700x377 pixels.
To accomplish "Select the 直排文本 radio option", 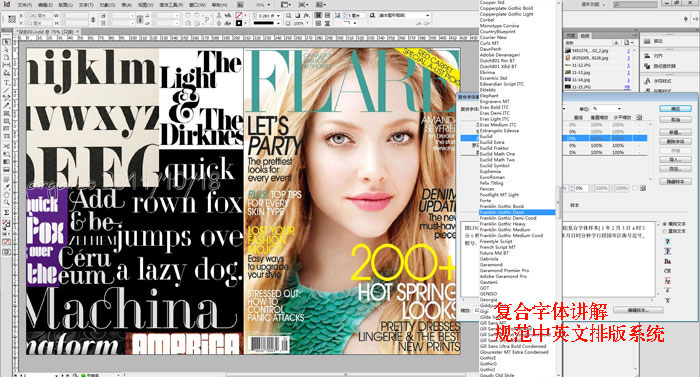I will point(675,231).
